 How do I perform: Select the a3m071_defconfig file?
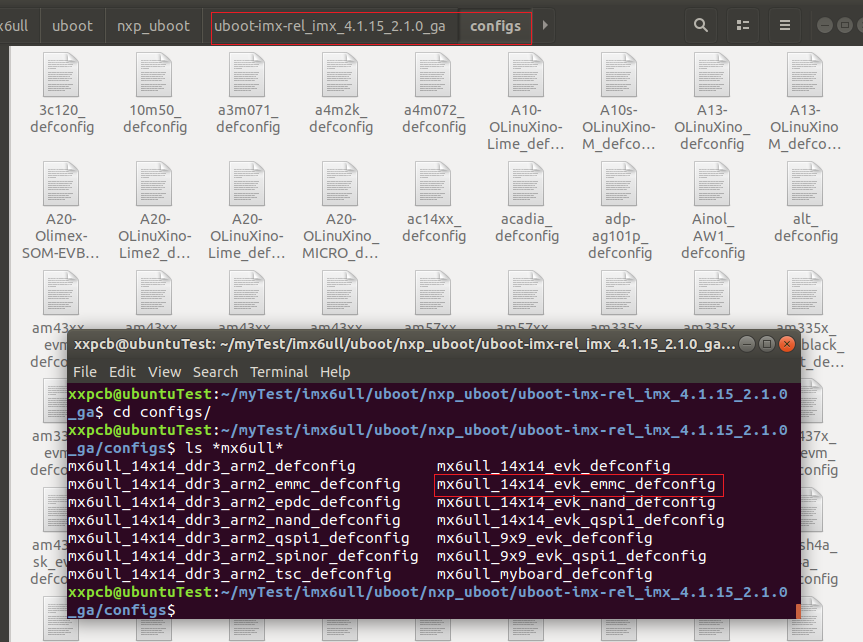click(248, 94)
